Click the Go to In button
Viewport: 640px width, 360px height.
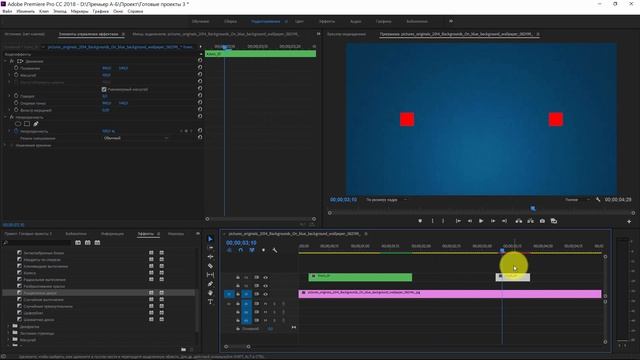[458, 221]
